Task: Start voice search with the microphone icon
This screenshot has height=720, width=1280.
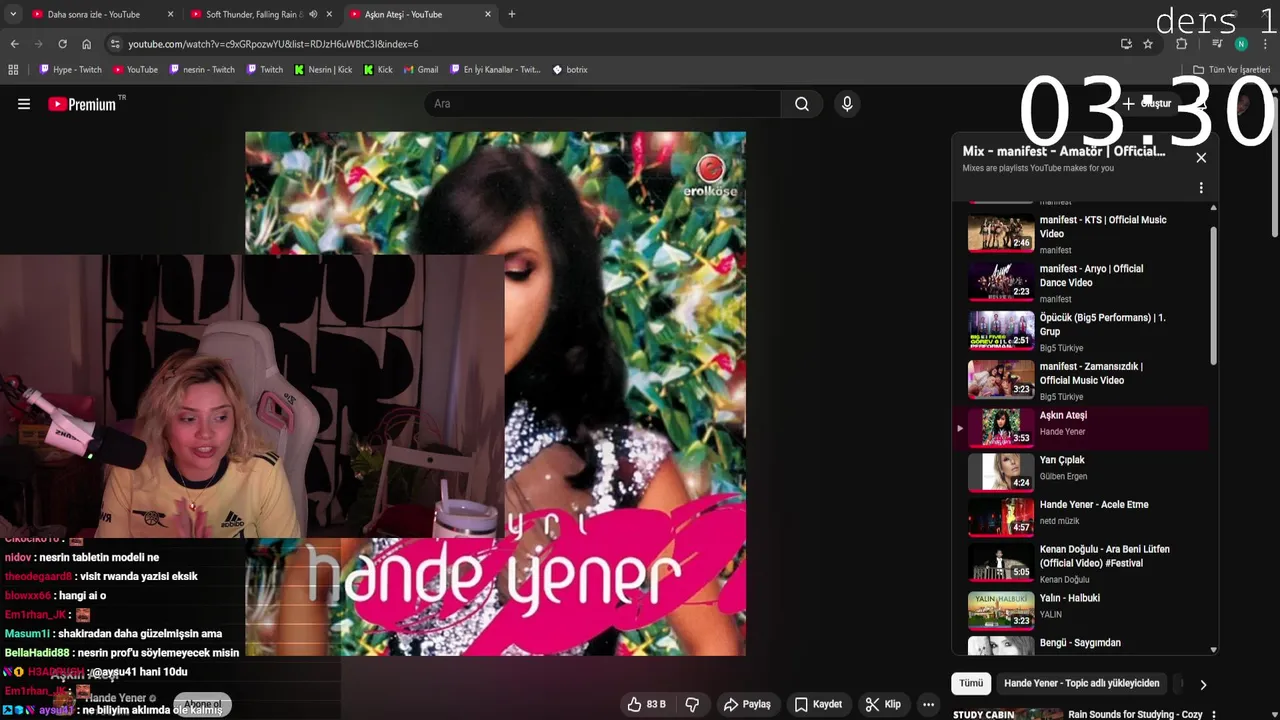Action: click(x=847, y=104)
